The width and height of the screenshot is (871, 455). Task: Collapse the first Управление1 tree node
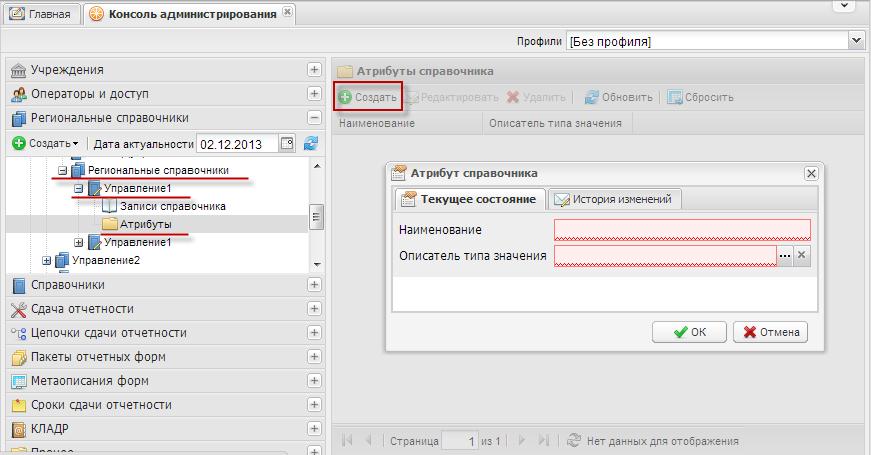click(x=78, y=189)
